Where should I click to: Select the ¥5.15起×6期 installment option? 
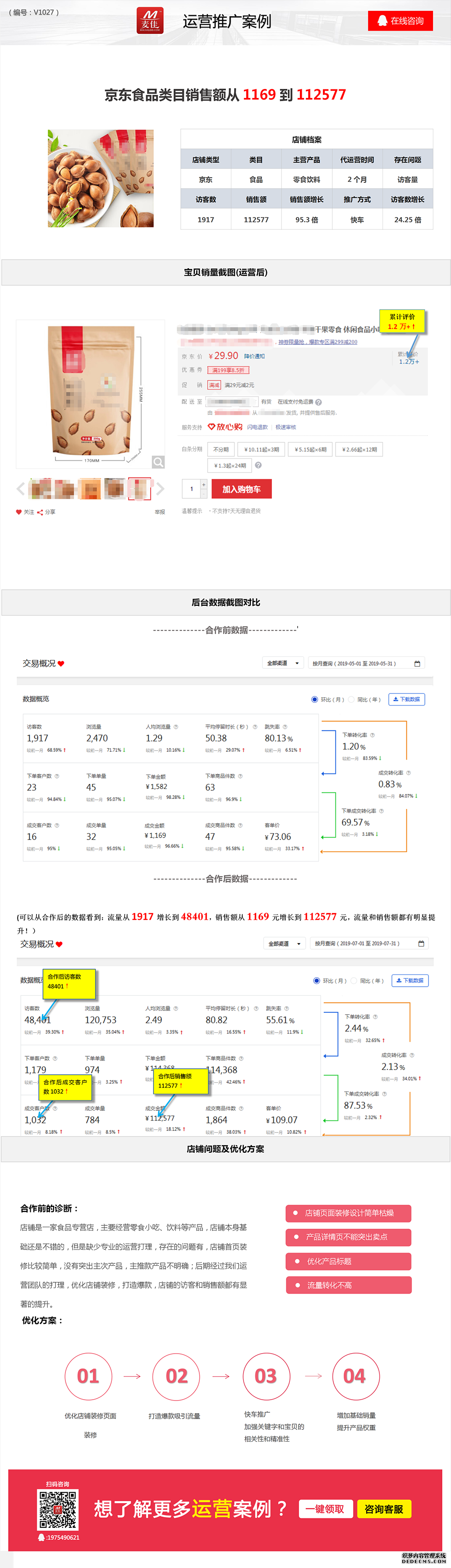(x=311, y=450)
